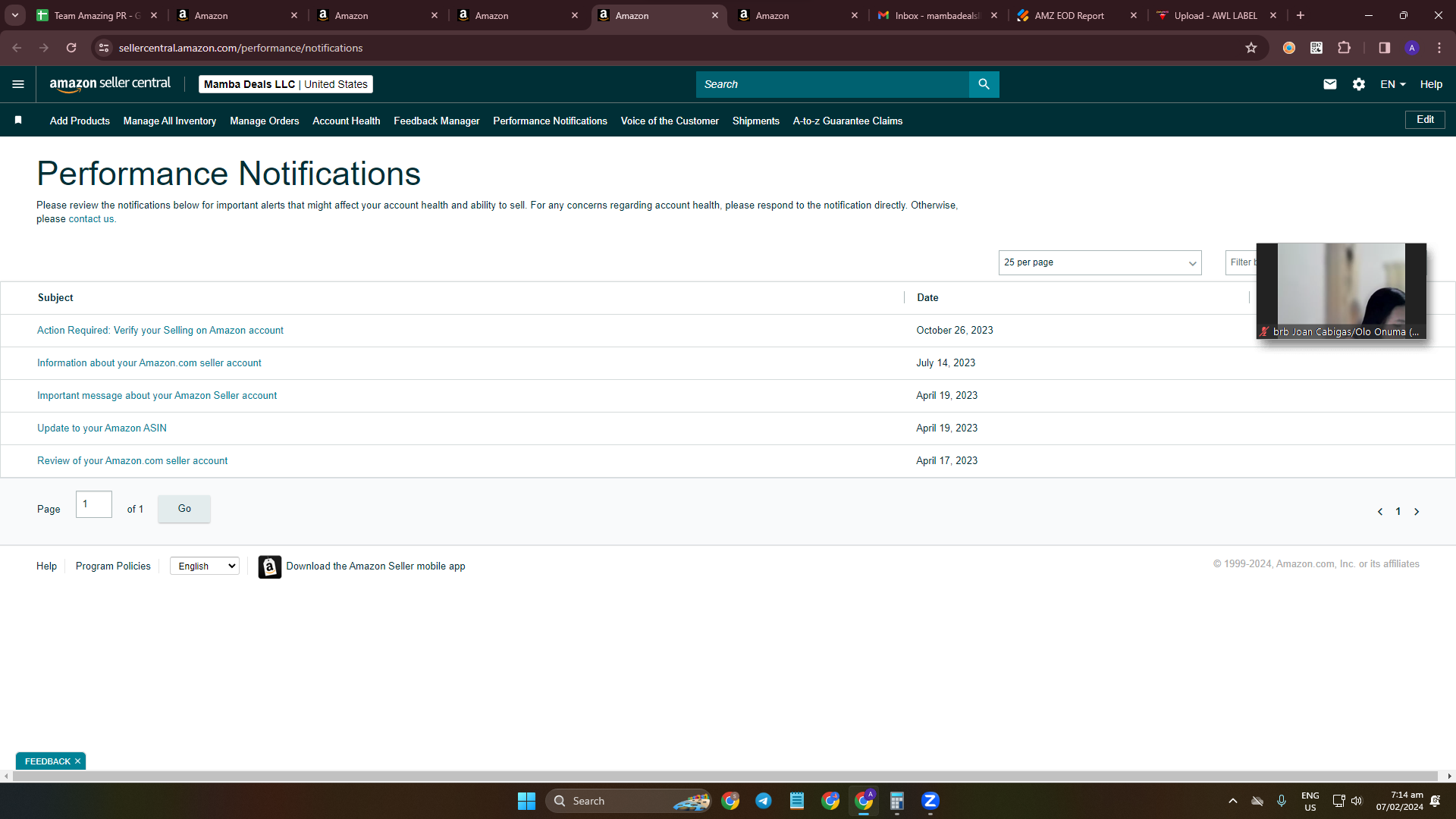The height and width of the screenshot is (819, 1456).
Task: Click the contact us link
Action: [91, 219]
